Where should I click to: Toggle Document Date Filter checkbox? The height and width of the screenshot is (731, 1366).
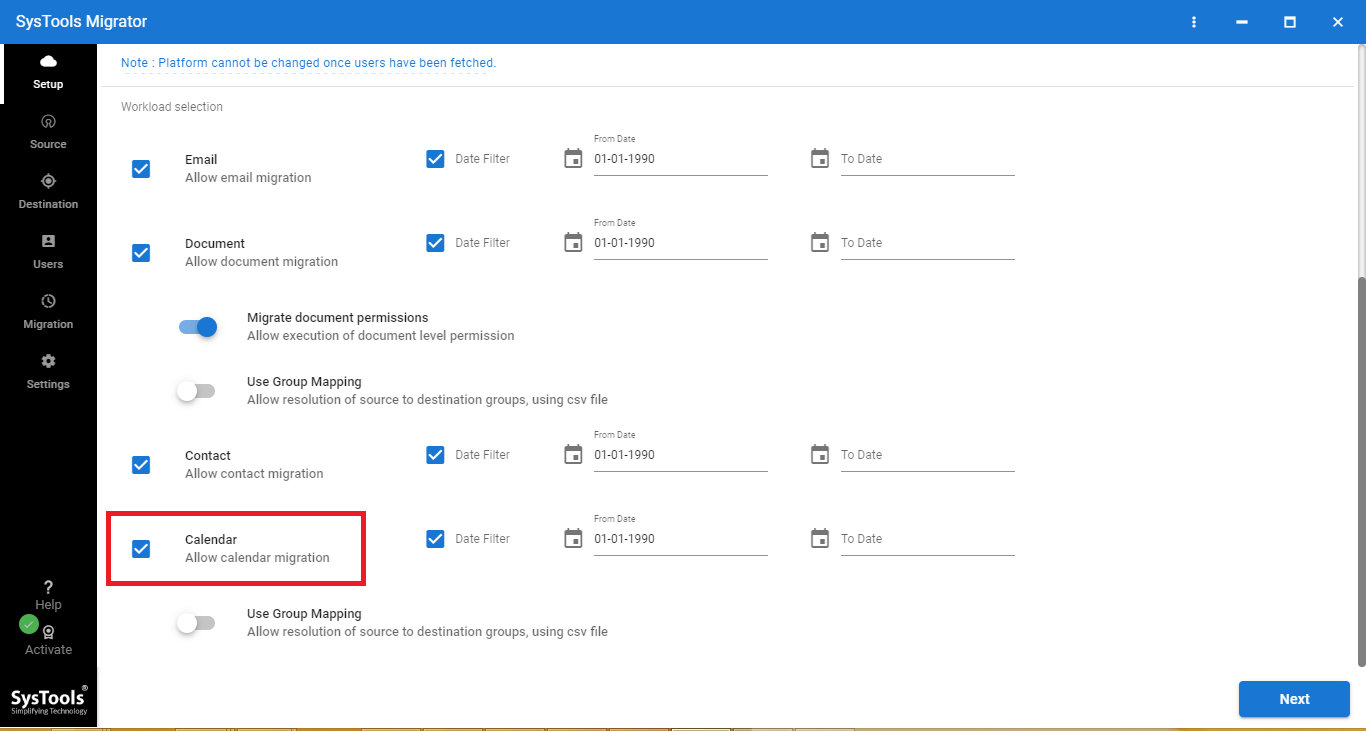click(435, 242)
